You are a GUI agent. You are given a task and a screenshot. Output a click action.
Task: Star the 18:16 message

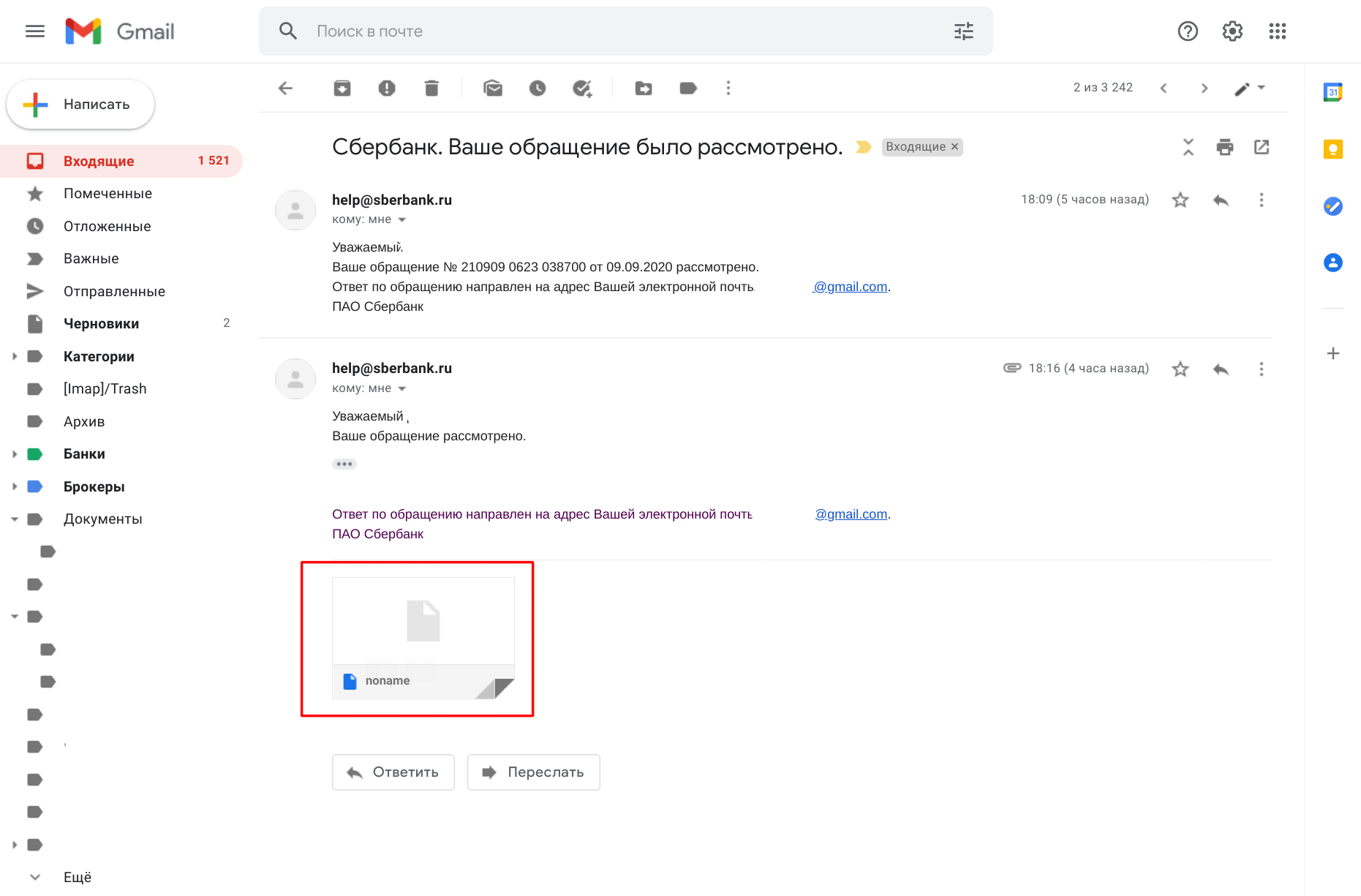(x=1180, y=369)
